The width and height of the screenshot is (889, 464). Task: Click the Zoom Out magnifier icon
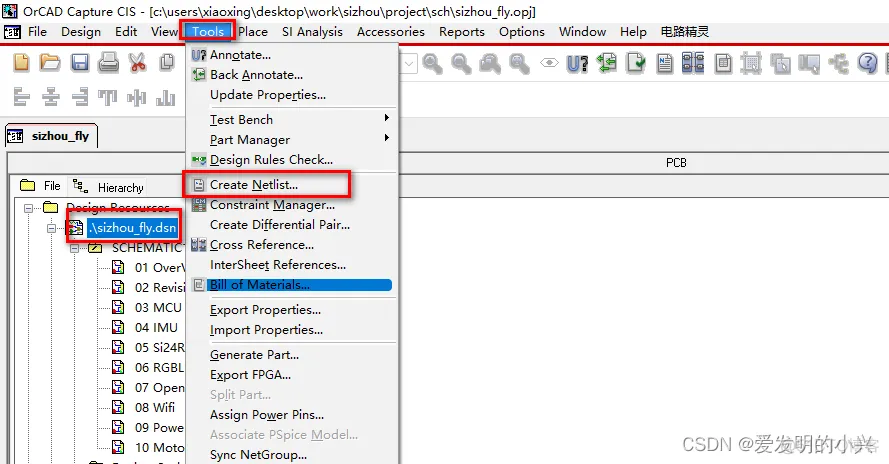point(461,64)
